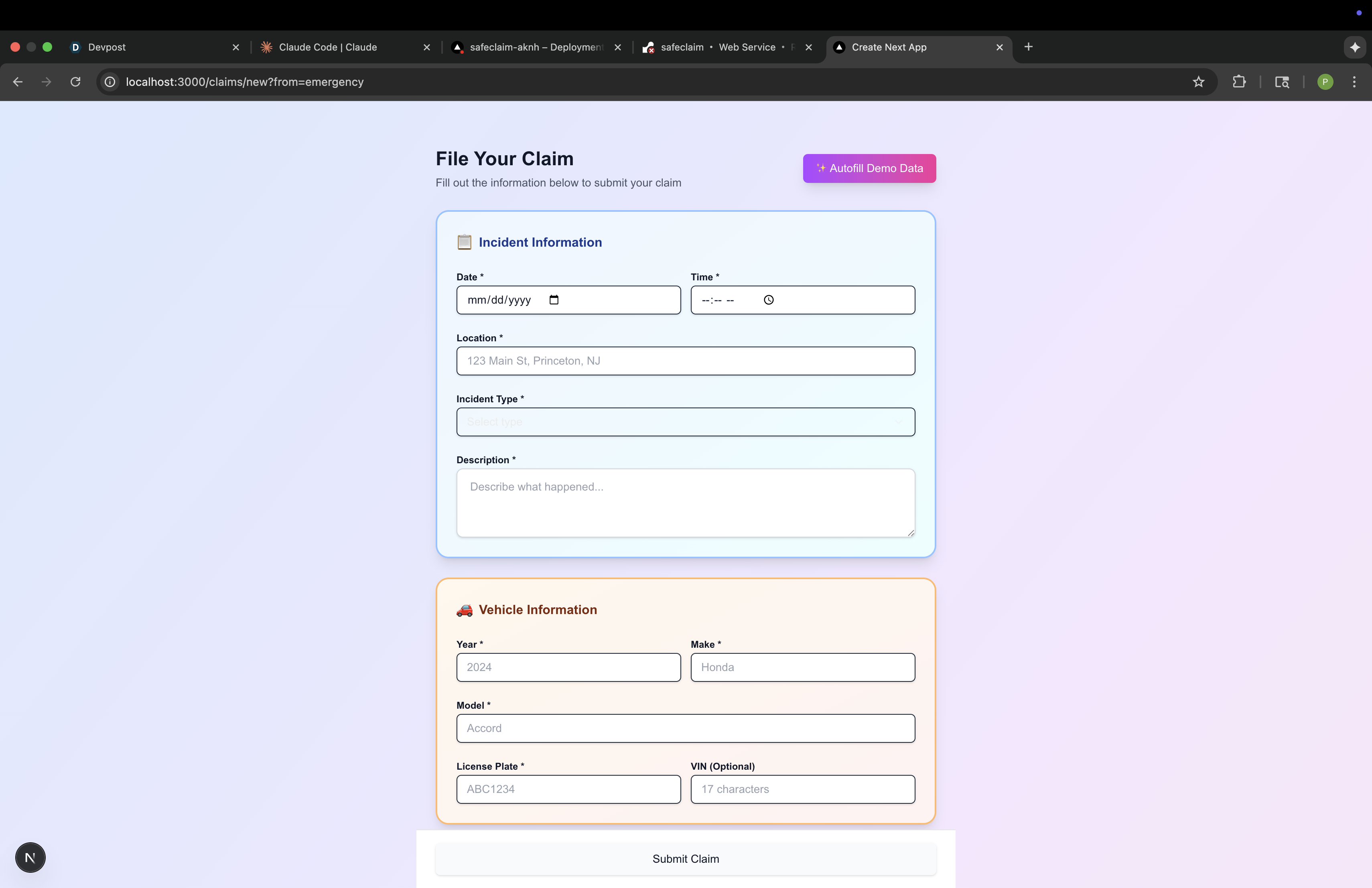
Task: Click the License Plate input
Action: click(x=568, y=789)
